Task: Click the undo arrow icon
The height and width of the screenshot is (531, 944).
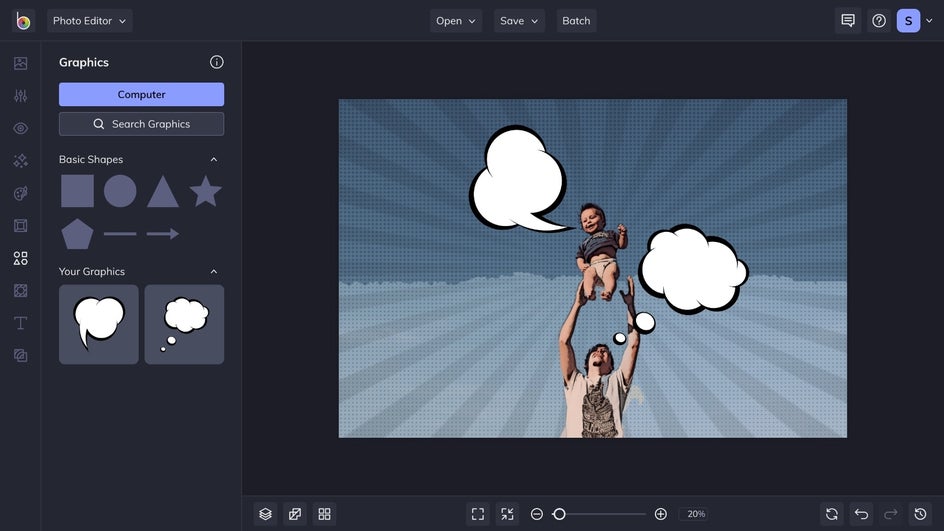Action: [862, 514]
